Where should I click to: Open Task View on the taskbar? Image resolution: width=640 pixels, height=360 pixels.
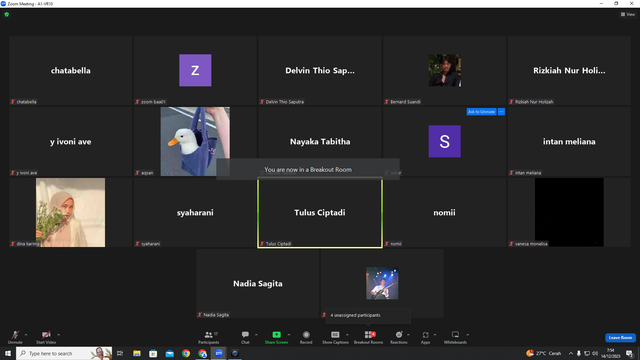[x=120, y=353]
